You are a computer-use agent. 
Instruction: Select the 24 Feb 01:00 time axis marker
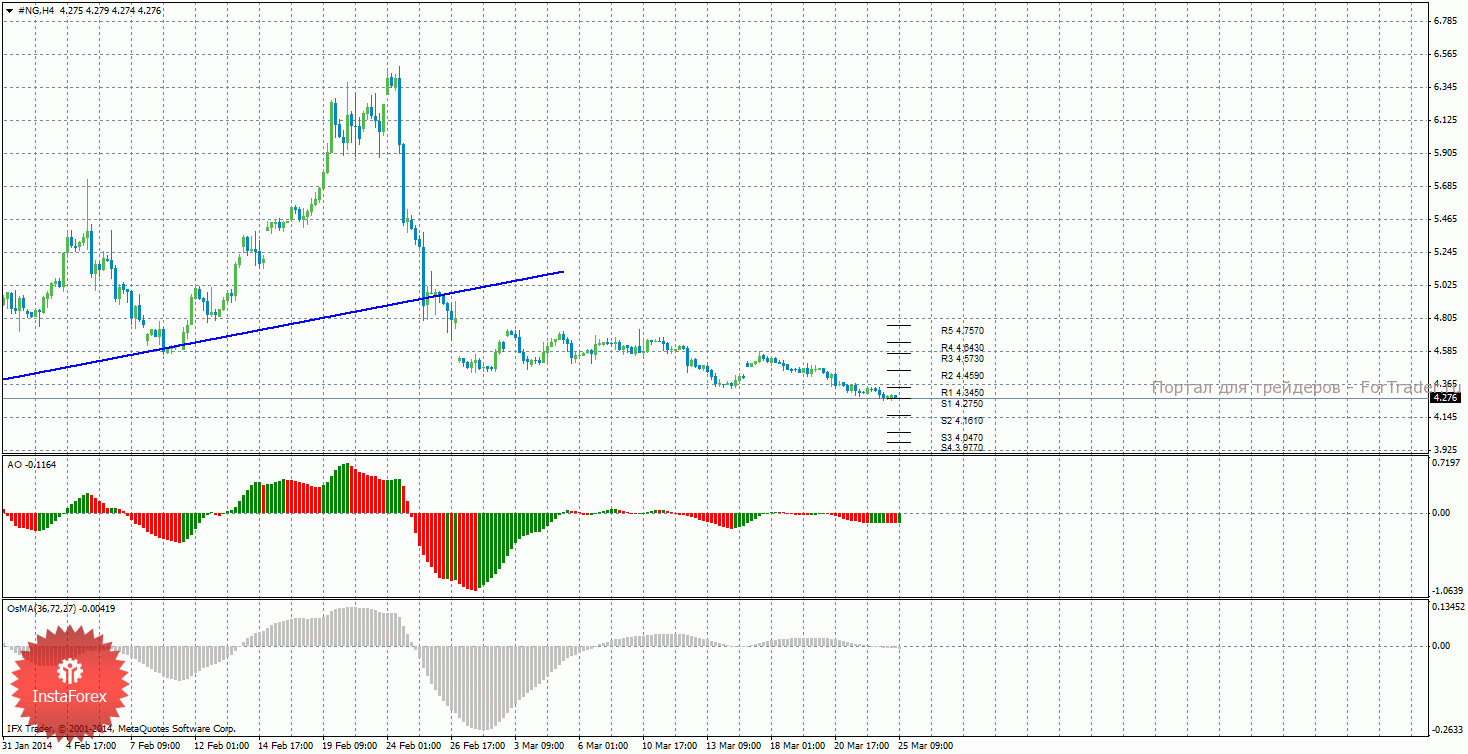(416, 746)
